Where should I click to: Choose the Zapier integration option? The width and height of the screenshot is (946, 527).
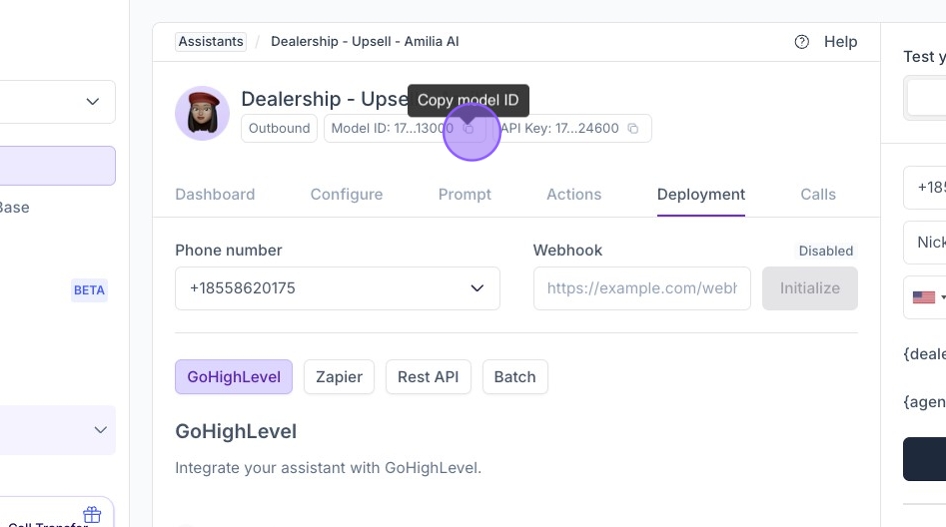(x=339, y=377)
